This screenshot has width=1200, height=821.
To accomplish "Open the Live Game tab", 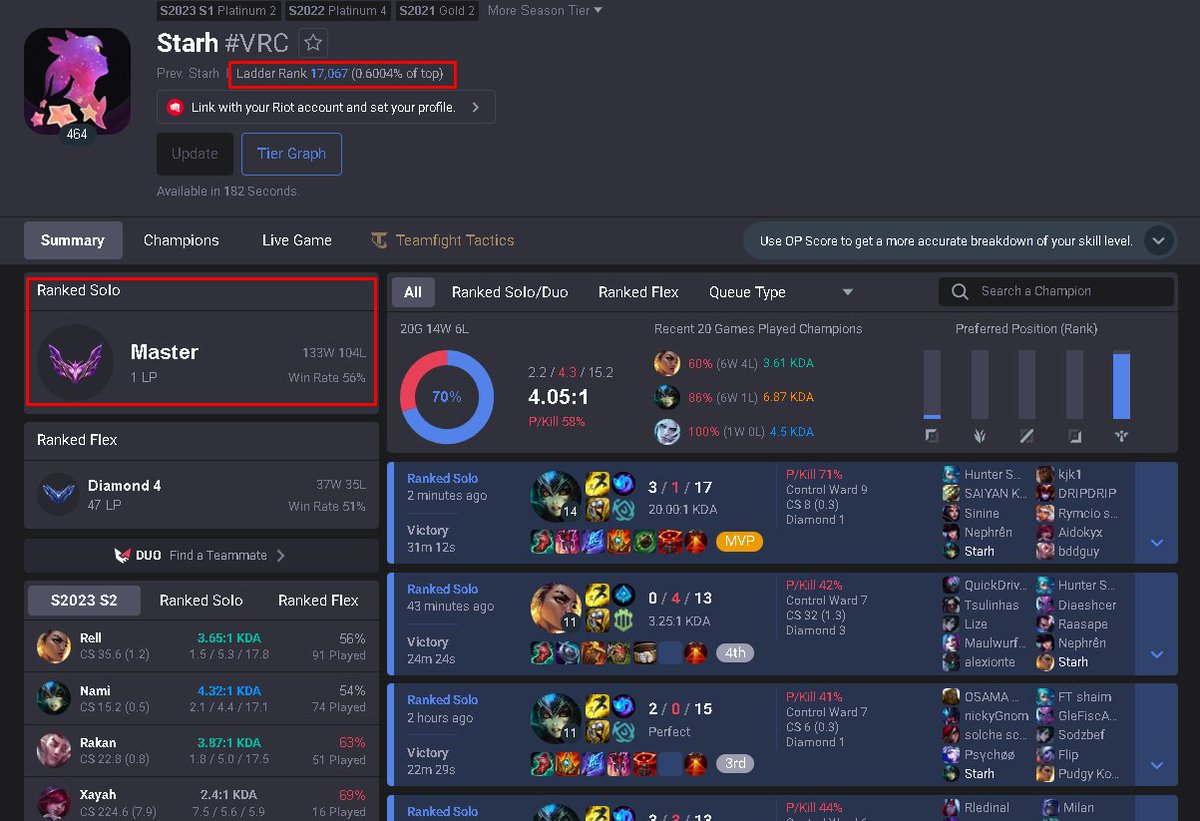I will point(297,240).
